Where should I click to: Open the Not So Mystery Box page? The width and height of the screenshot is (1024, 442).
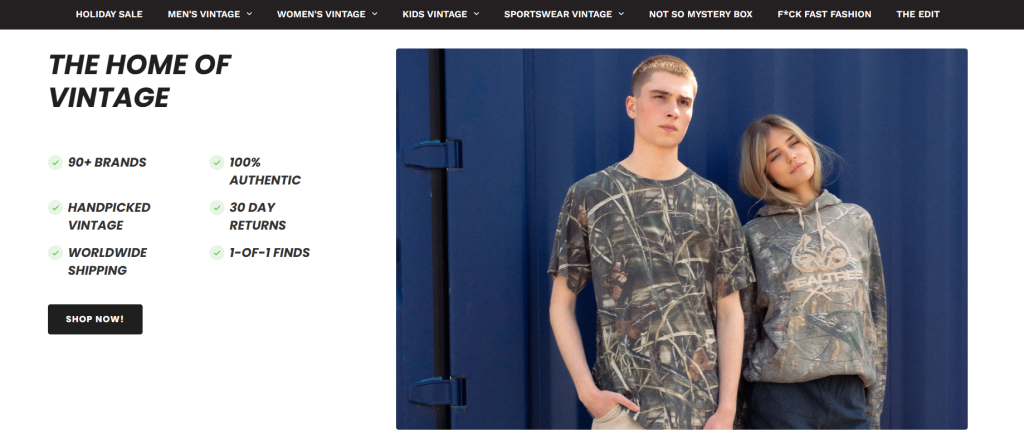pyautogui.click(x=701, y=14)
